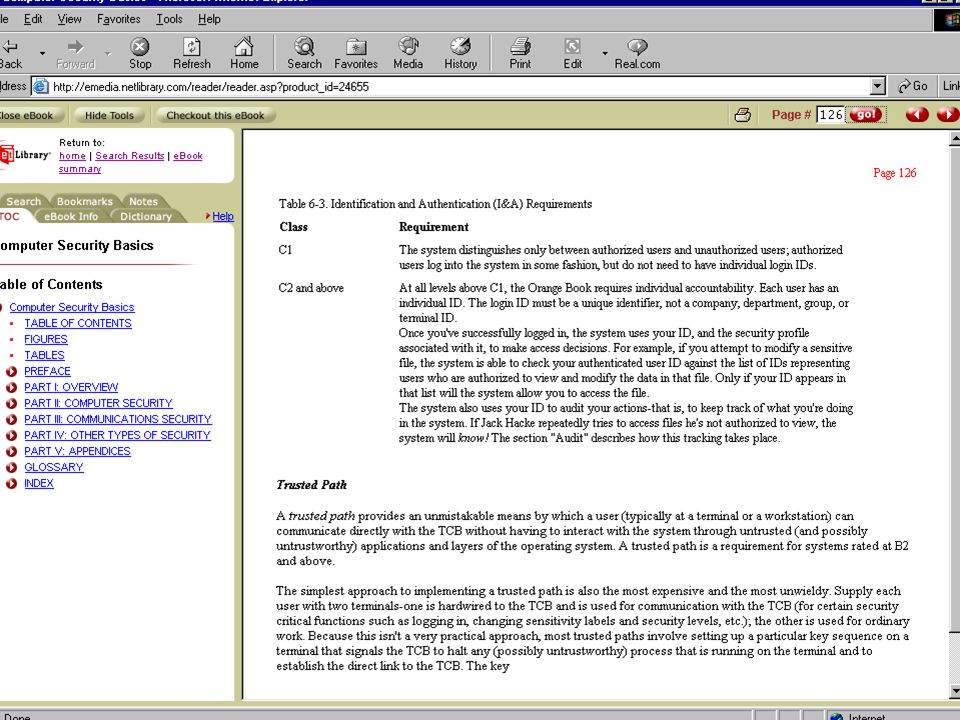Open the INDEX link
The image size is (960, 720).
[39, 482]
